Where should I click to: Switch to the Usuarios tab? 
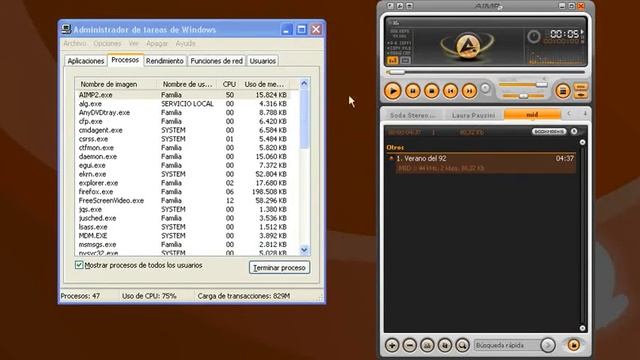coord(262,61)
